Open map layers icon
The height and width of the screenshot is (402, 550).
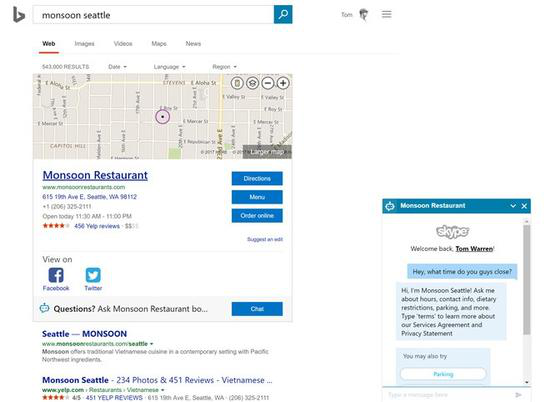[x=252, y=83]
